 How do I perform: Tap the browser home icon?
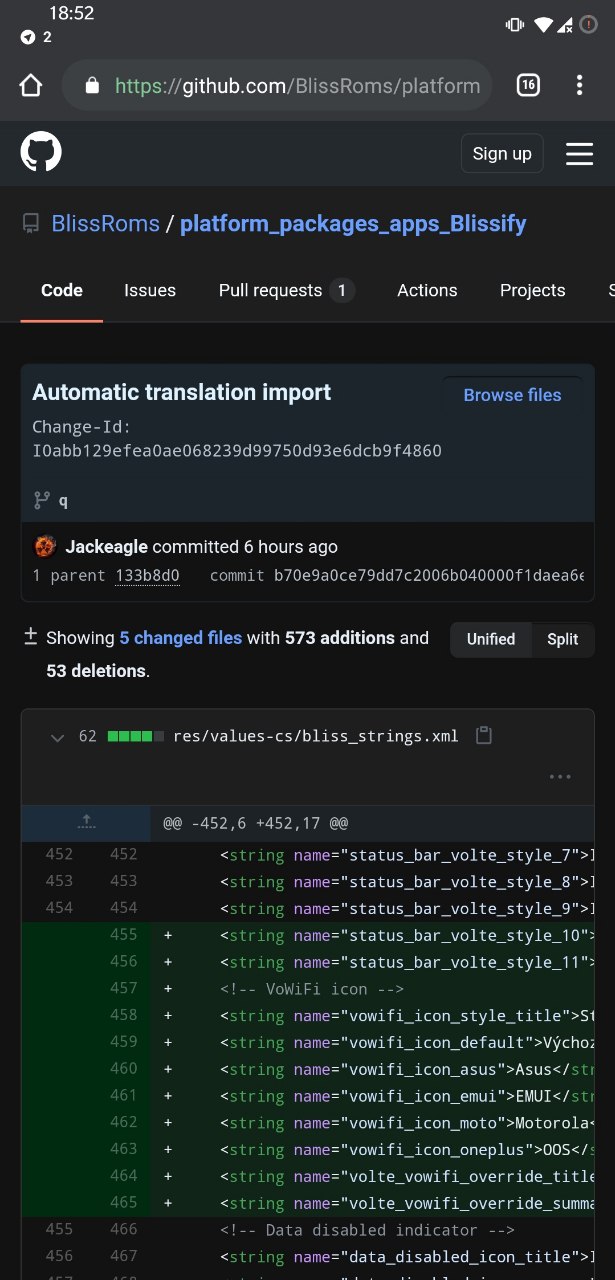coord(31,86)
